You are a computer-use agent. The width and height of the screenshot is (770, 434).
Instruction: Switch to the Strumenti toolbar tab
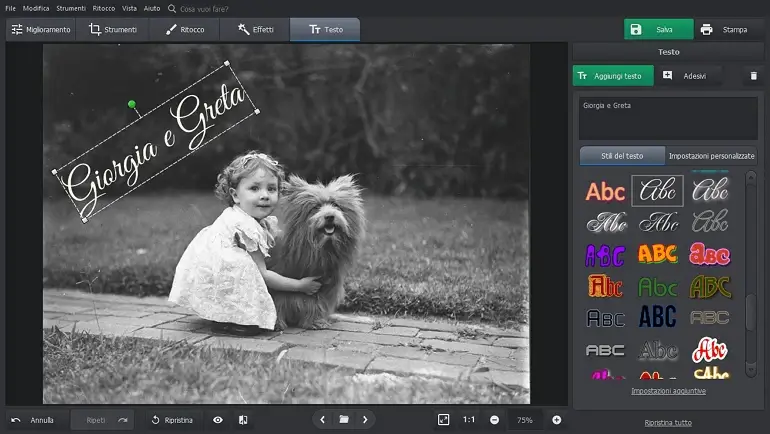(x=112, y=29)
